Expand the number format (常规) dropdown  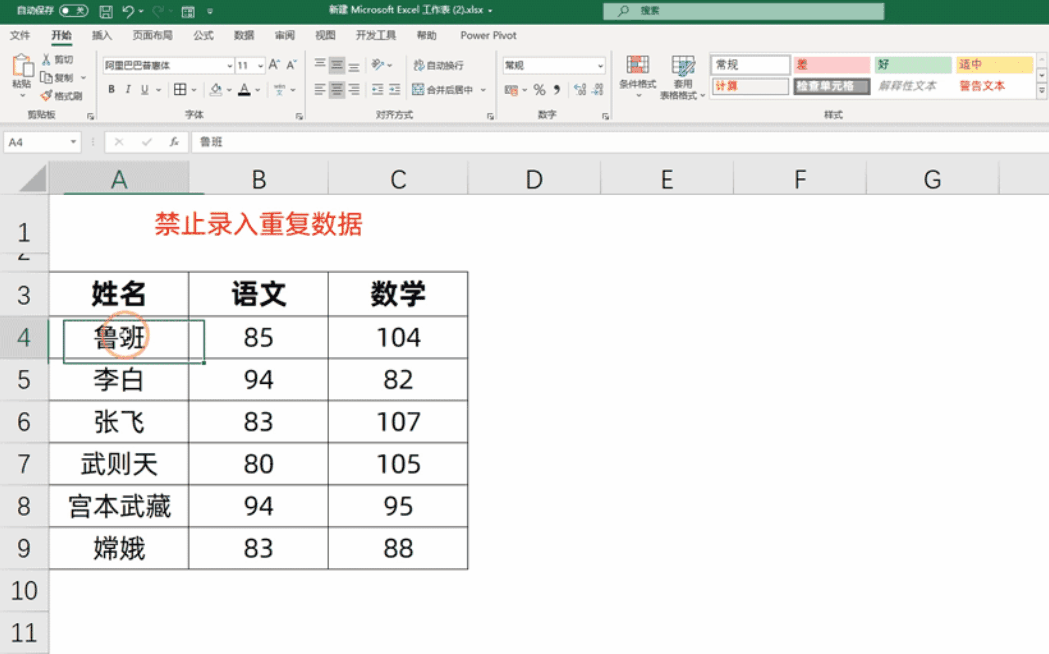[x=600, y=65]
